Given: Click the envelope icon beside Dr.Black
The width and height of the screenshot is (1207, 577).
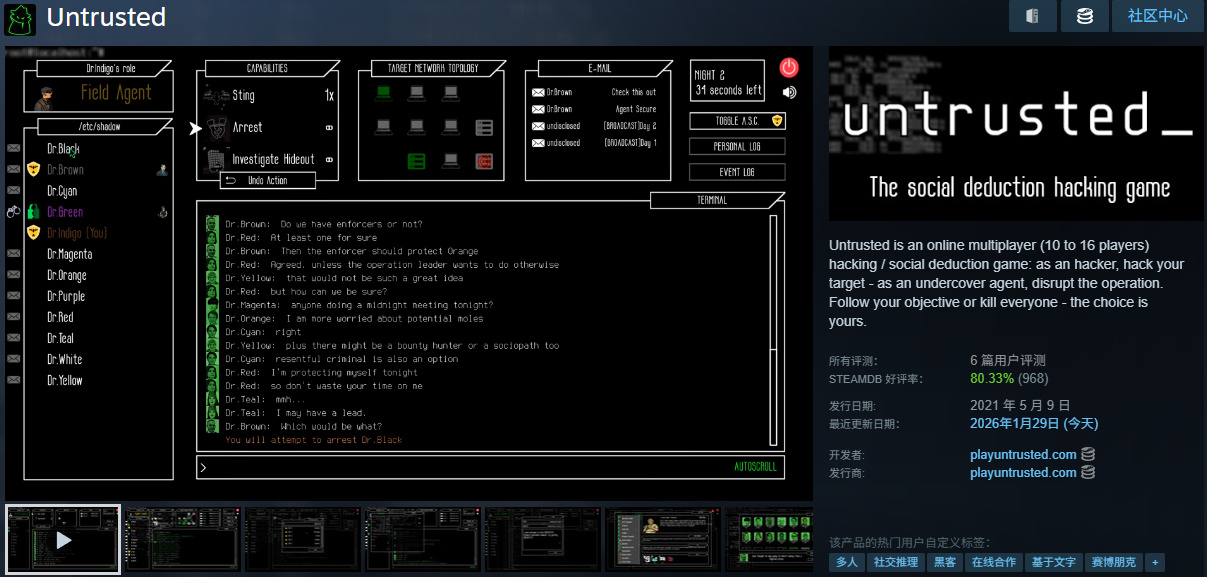Looking at the screenshot, I should pos(14,148).
